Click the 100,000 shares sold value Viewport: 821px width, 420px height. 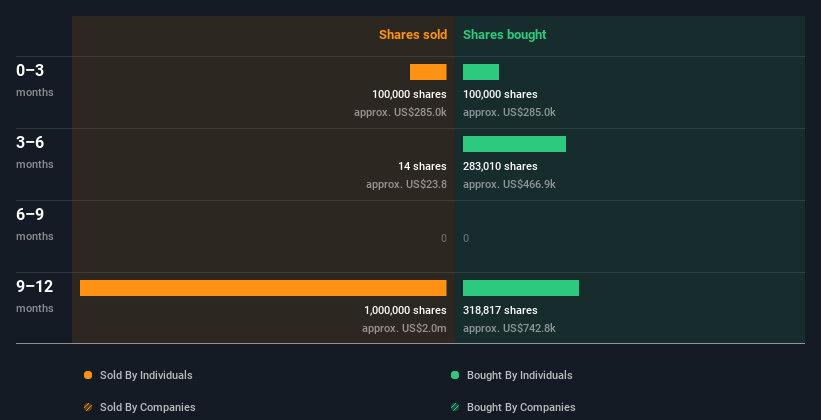tap(409, 94)
